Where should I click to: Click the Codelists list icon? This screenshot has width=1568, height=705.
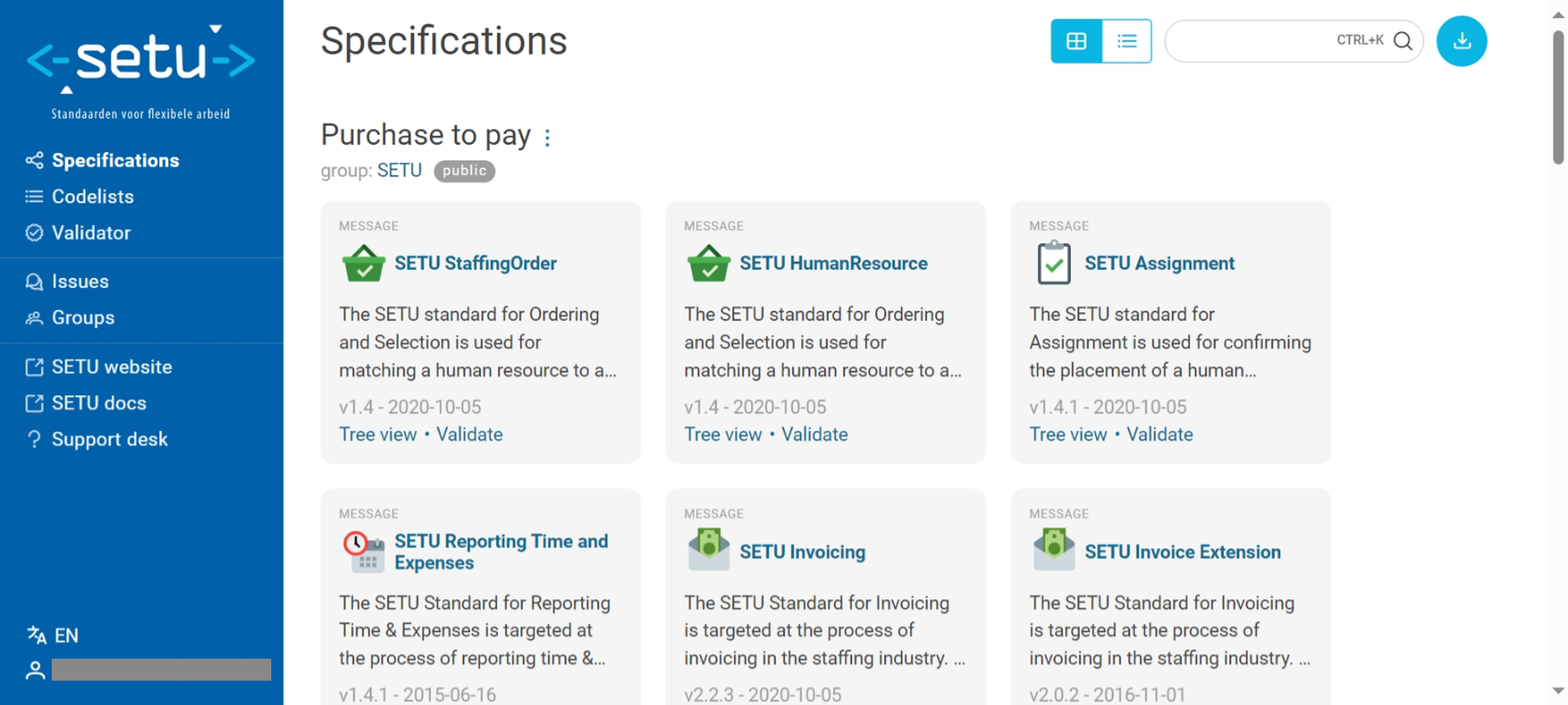click(34, 196)
